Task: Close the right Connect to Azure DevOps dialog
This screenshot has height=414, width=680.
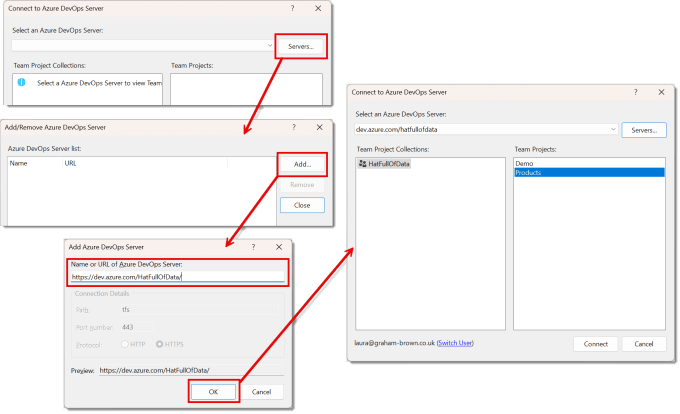Action: point(661,92)
